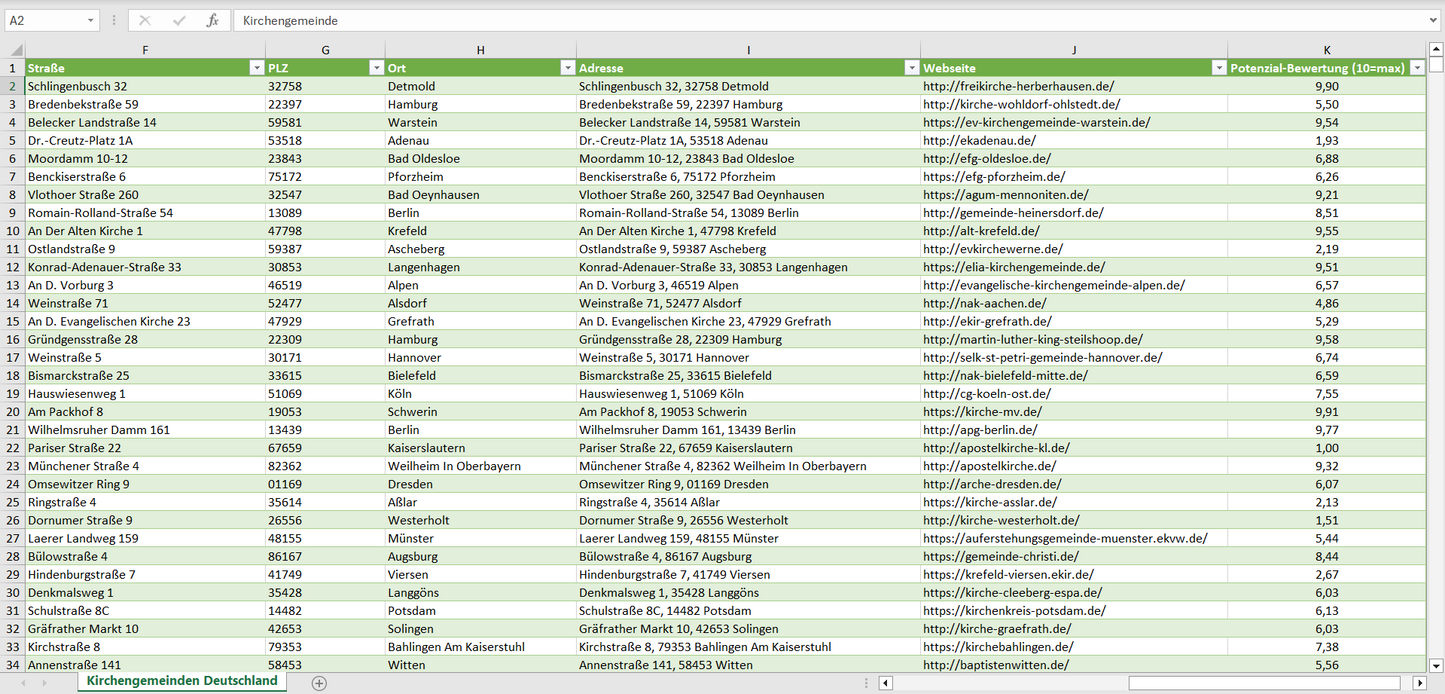Open the PLZ column filter dropdown
This screenshot has width=1445, height=694.
point(376,68)
